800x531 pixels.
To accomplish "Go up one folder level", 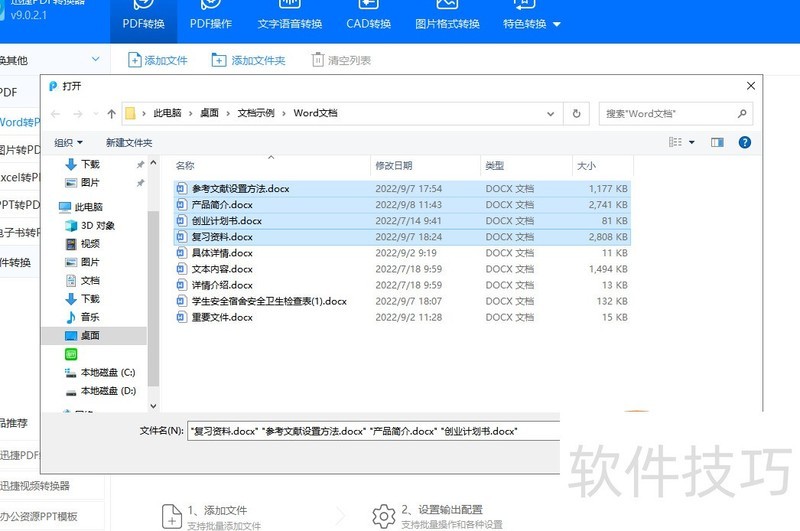I will click(111, 114).
